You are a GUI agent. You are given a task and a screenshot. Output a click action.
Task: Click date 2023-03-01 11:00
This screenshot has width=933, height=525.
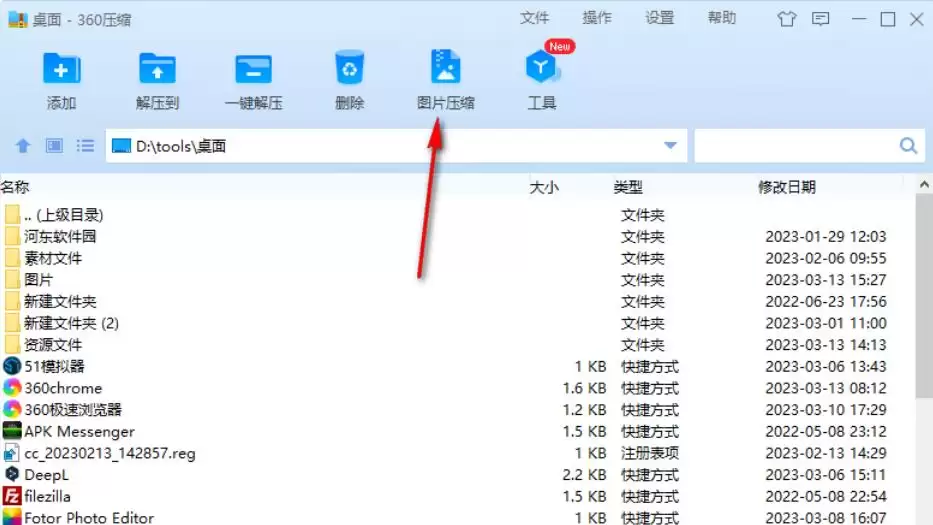[x=826, y=323]
